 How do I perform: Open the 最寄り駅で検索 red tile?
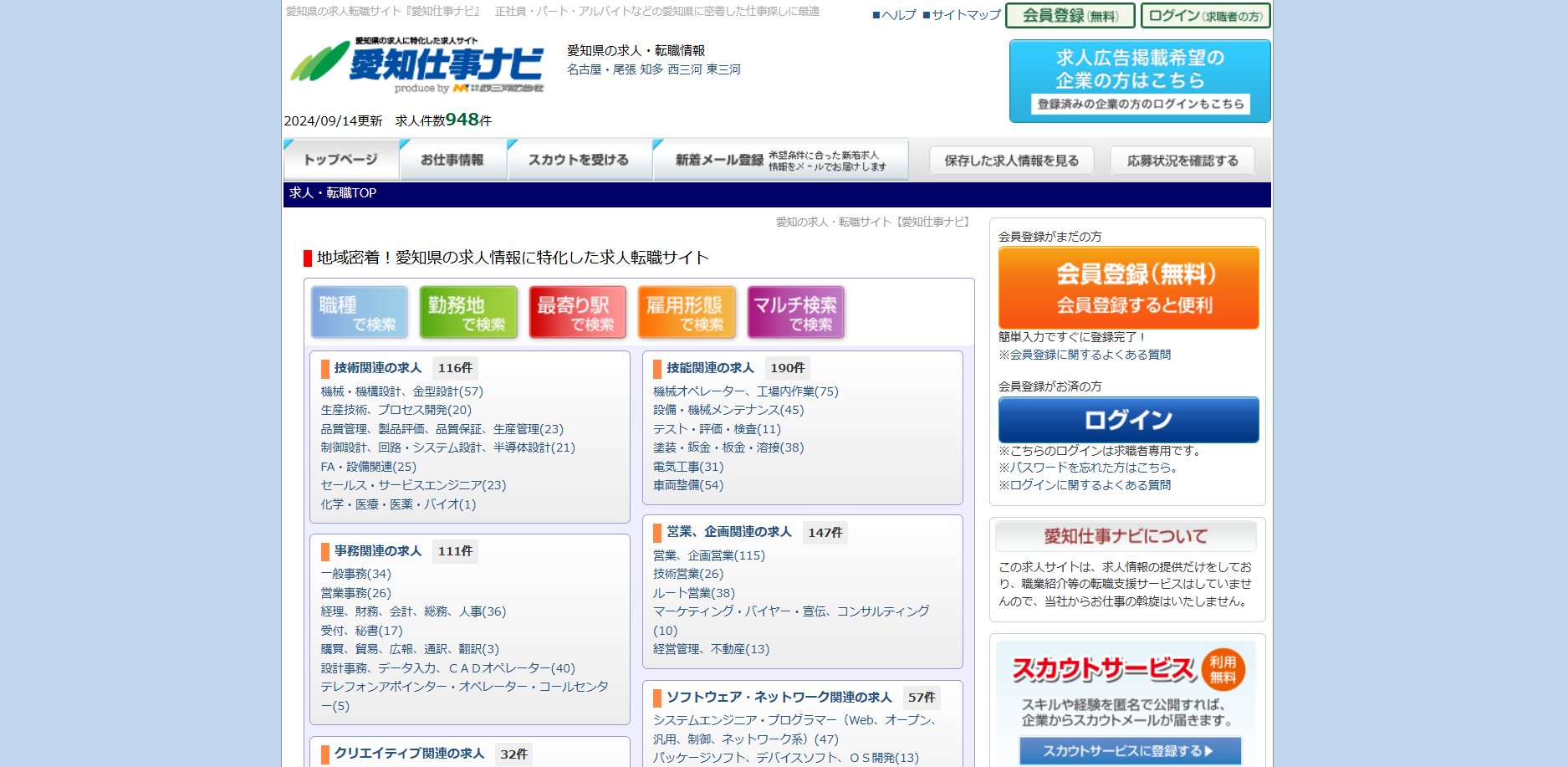(x=577, y=313)
